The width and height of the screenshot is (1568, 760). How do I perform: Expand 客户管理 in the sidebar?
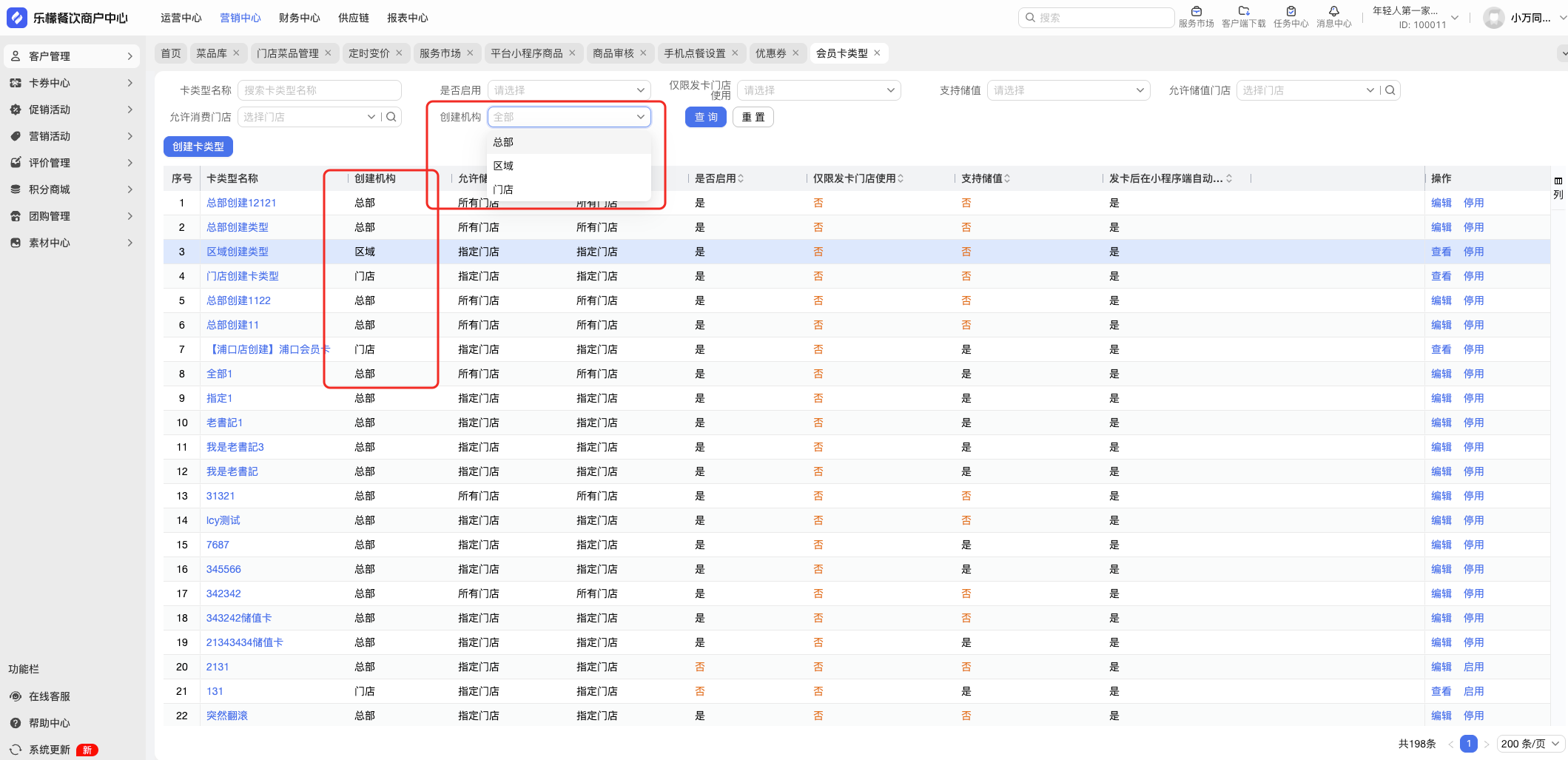coord(73,56)
